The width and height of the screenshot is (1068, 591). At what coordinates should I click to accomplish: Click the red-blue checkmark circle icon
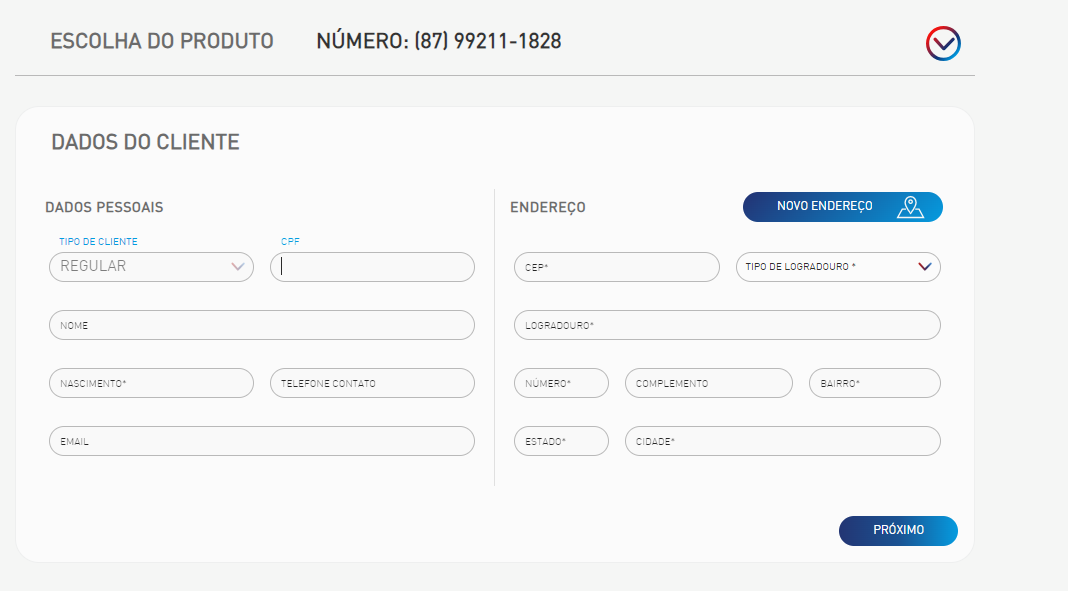pos(943,44)
